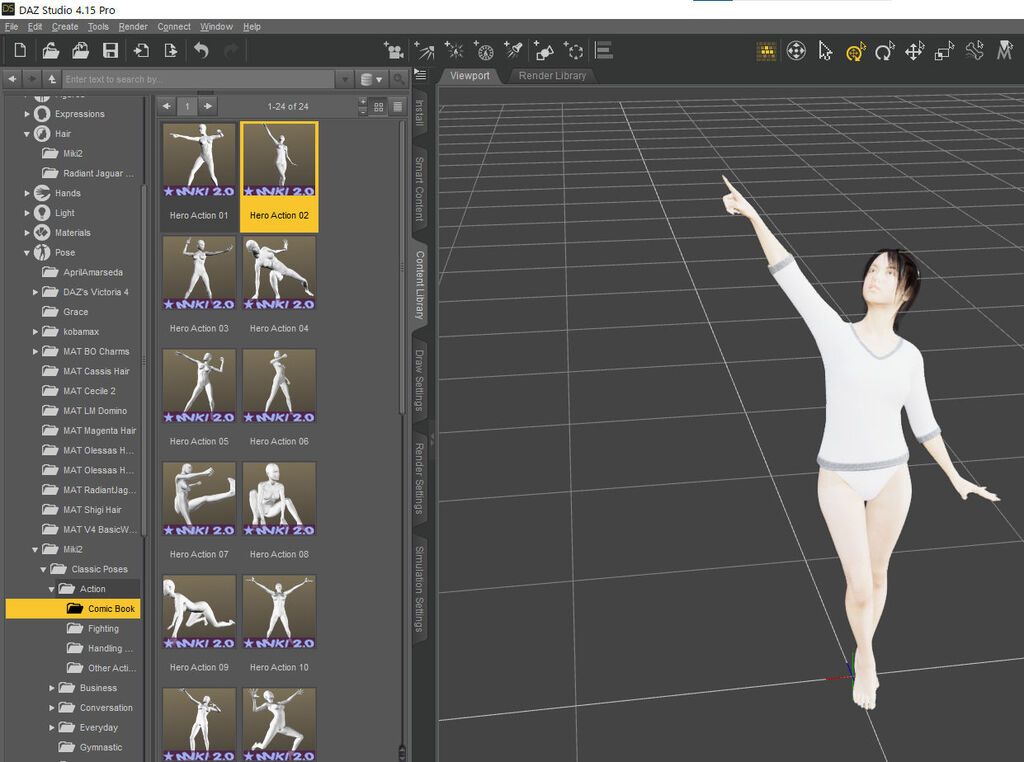This screenshot has width=1024, height=762.
Task: Switch content view to list mode
Action: coord(397,106)
